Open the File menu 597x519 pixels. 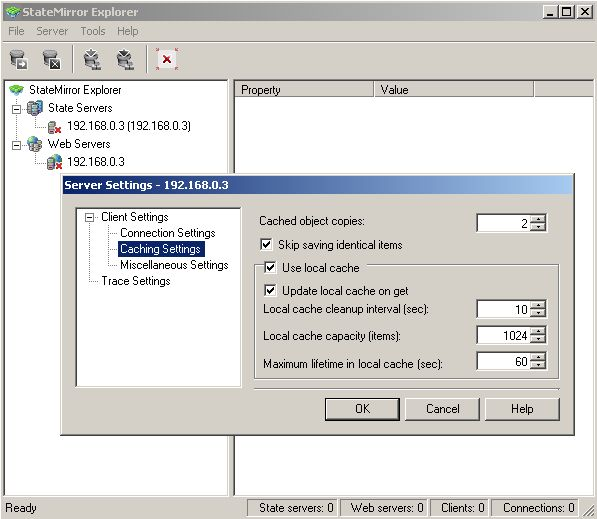tap(16, 31)
